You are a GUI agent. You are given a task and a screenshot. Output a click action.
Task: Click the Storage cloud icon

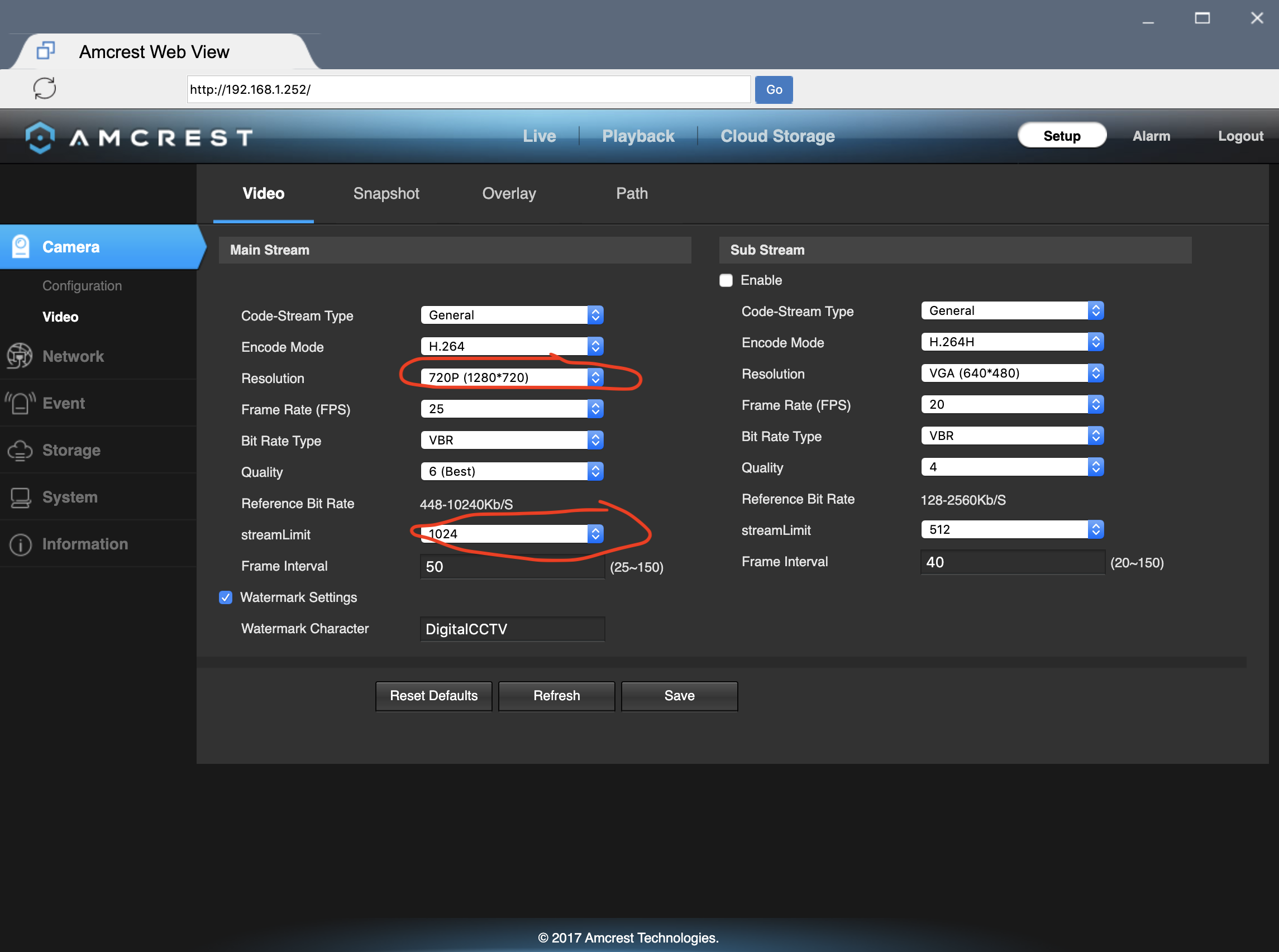coord(20,450)
